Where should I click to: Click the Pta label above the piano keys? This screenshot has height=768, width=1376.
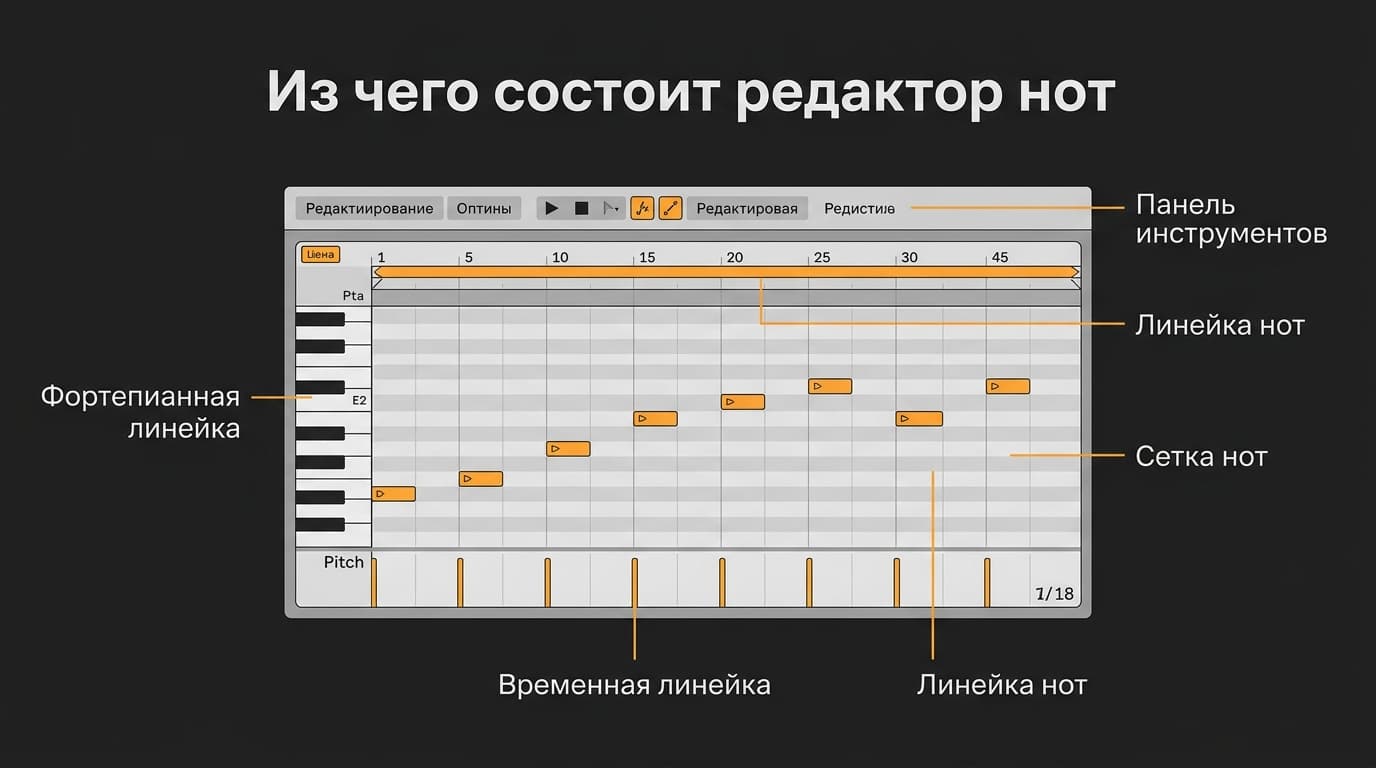click(353, 296)
